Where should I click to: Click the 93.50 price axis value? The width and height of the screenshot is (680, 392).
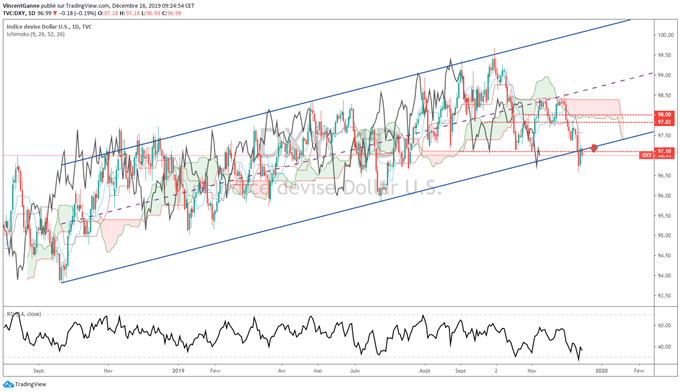point(665,296)
